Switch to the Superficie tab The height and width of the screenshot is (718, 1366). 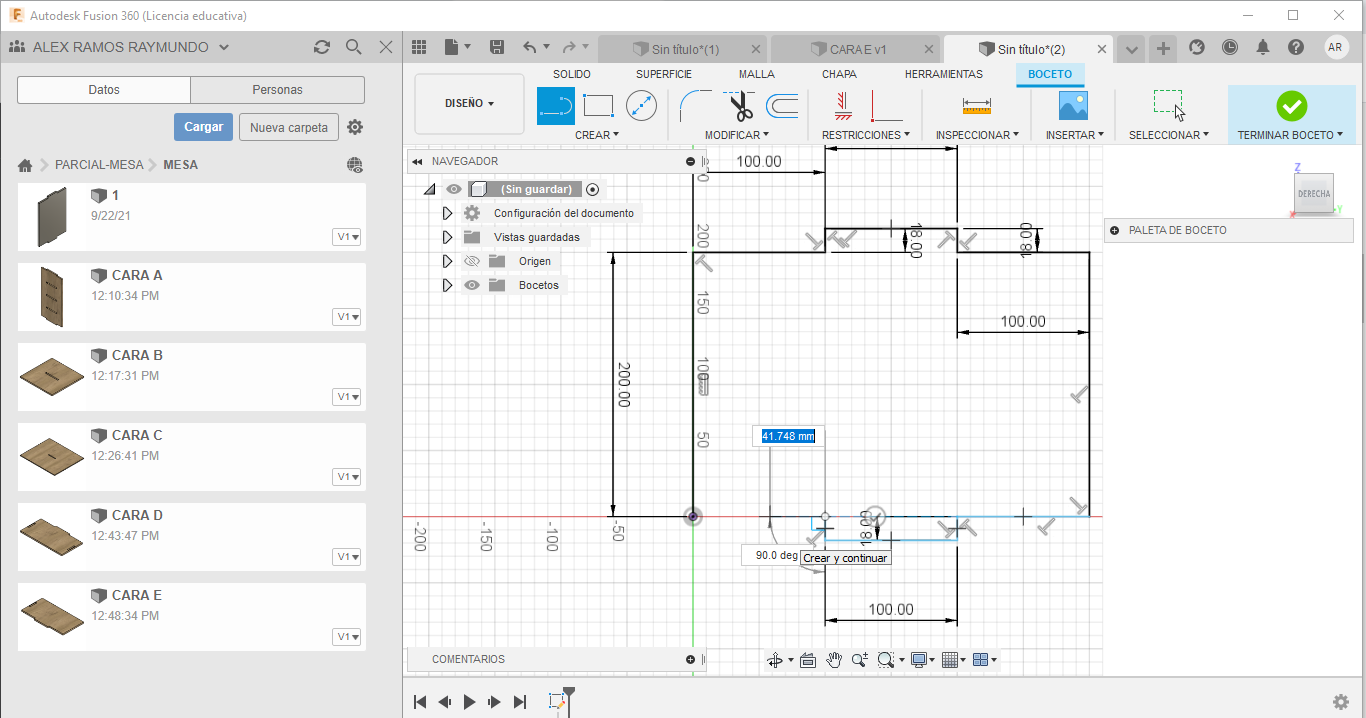pyautogui.click(x=664, y=74)
